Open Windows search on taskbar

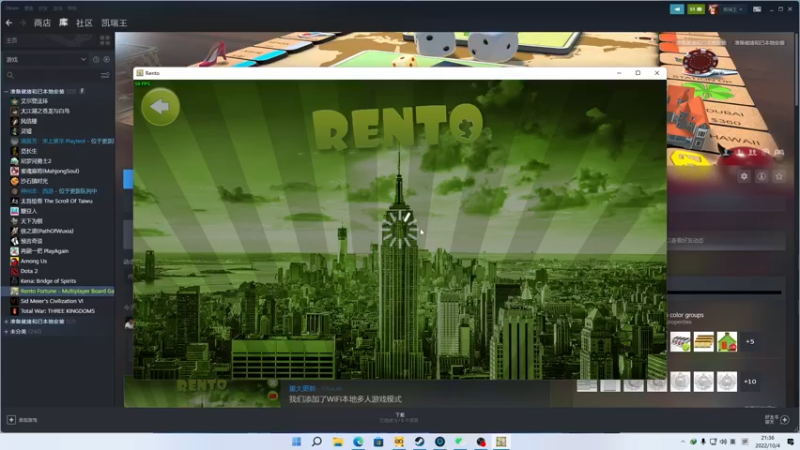point(317,441)
